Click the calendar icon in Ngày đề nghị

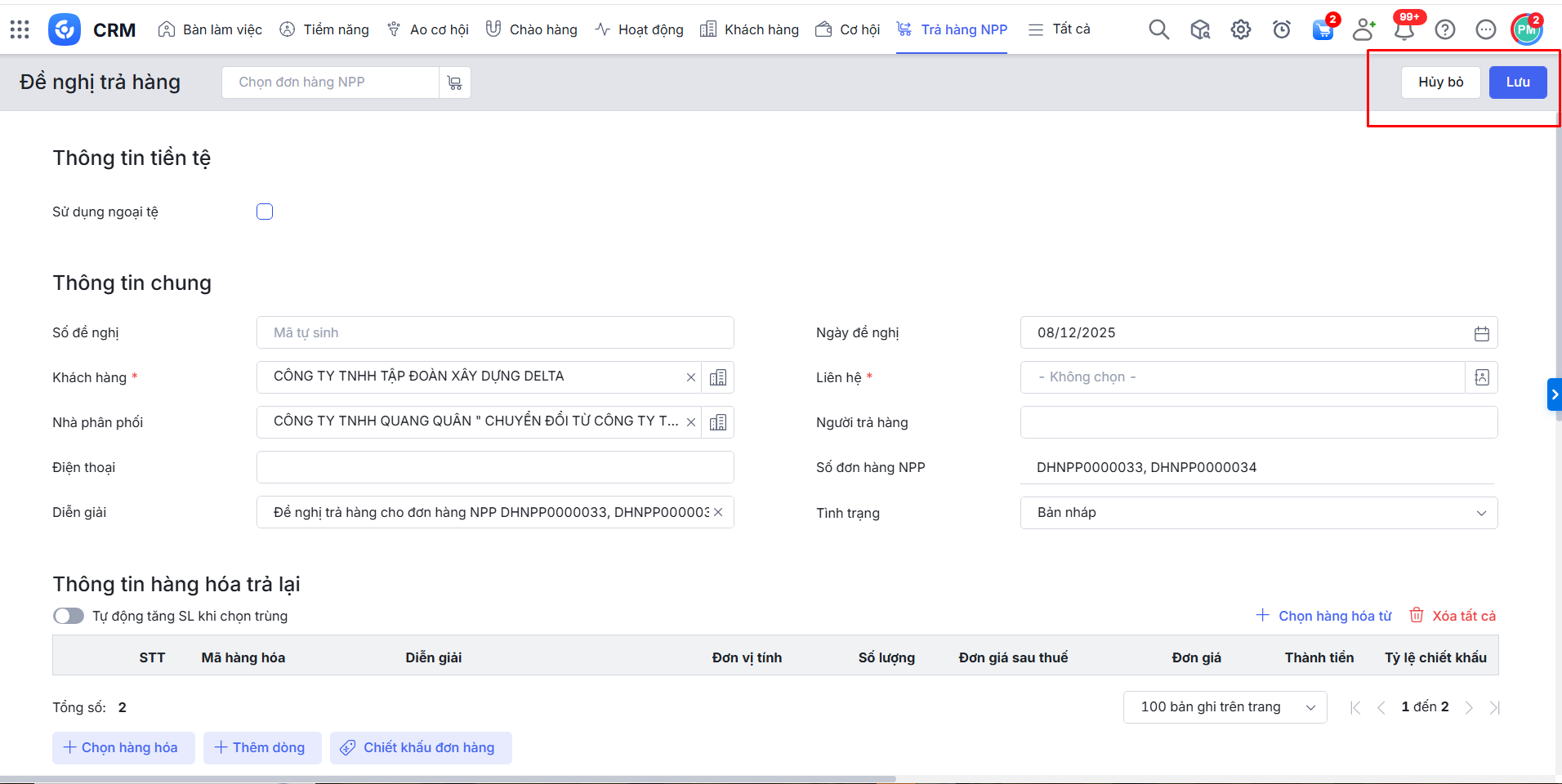(x=1481, y=333)
